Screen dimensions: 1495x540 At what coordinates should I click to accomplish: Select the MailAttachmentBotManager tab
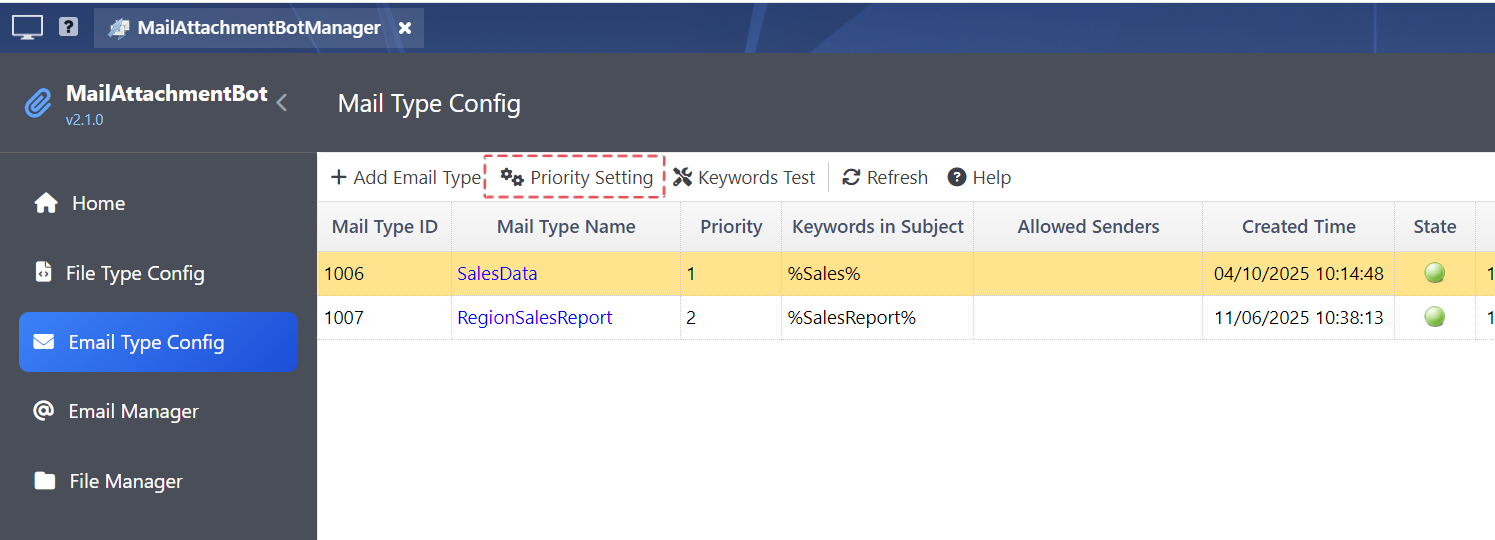point(258,28)
